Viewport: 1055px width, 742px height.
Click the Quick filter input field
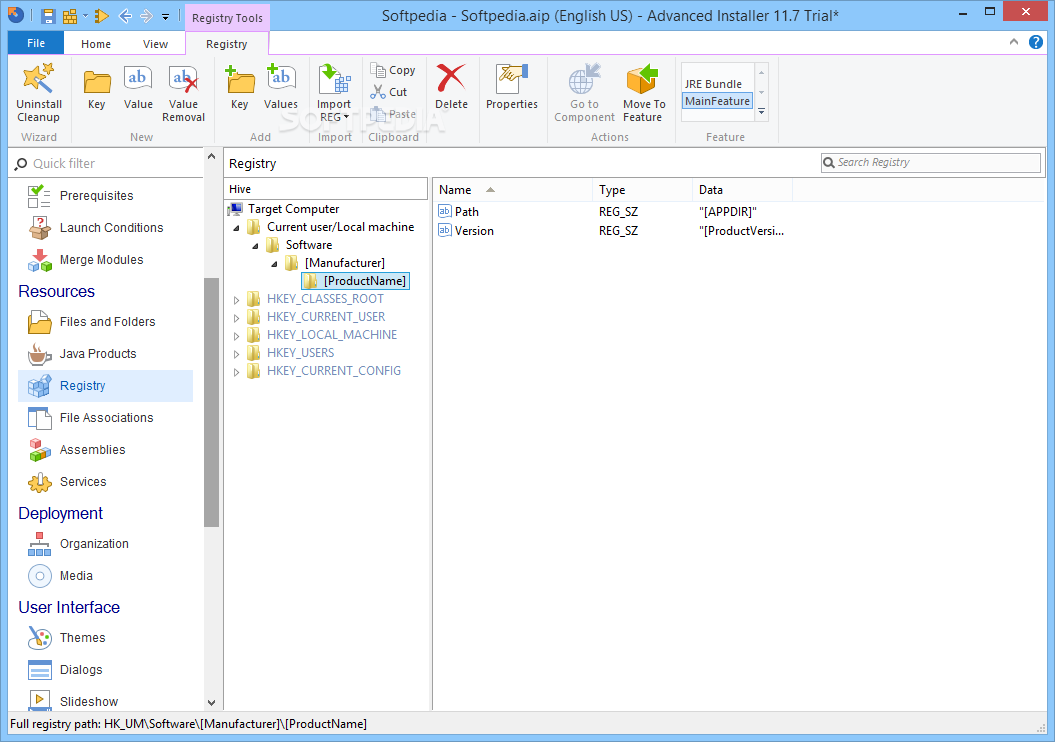click(x=108, y=163)
